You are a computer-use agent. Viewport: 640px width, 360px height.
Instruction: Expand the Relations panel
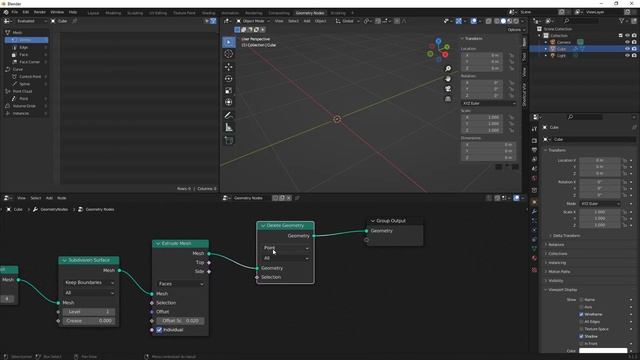[556, 245]
